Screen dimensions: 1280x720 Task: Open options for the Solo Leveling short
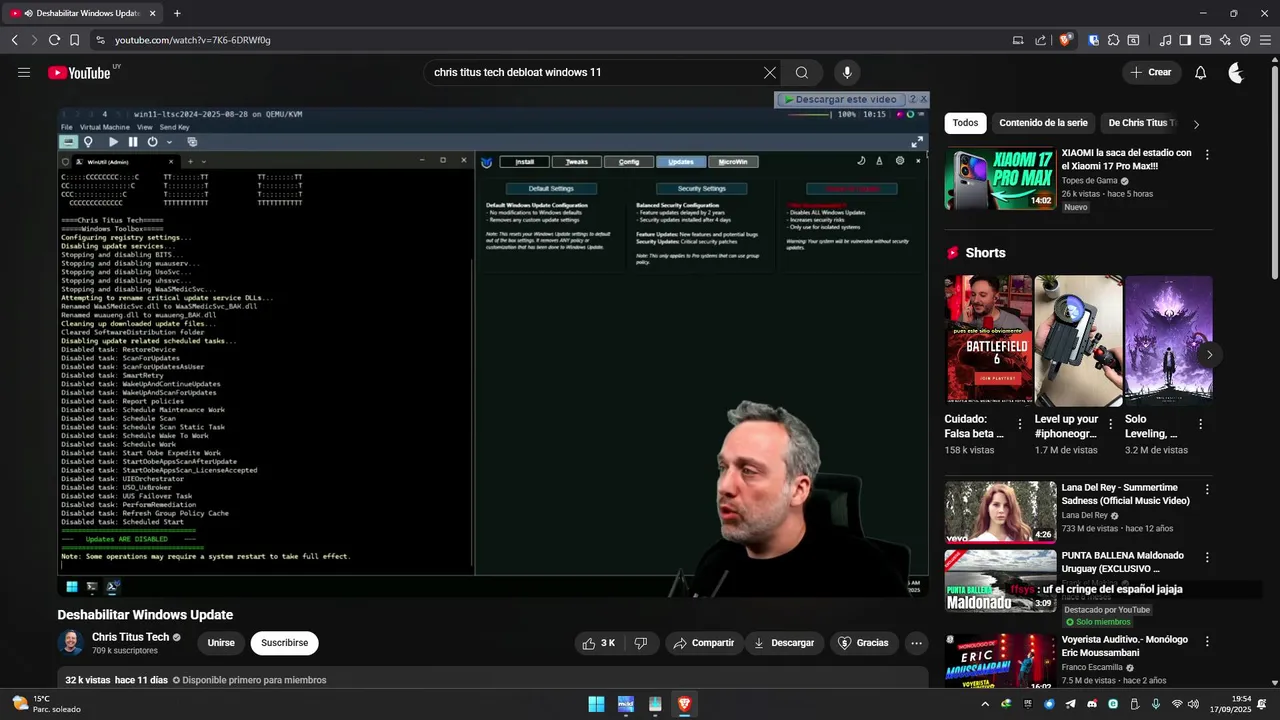[1200, 424]
